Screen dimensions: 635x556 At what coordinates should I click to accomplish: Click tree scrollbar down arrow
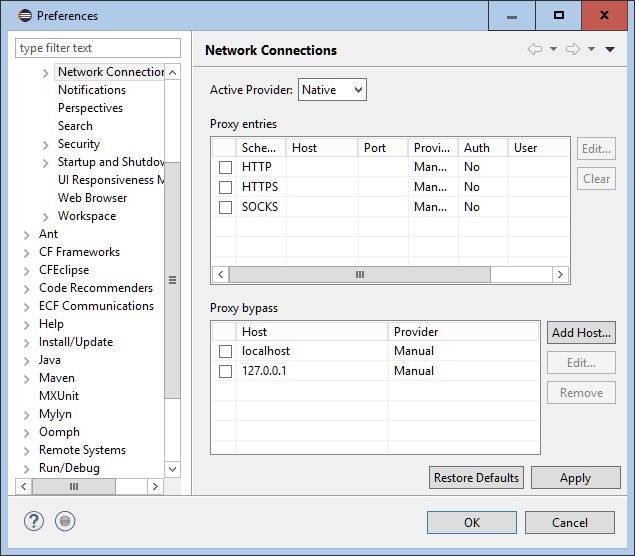172,469
